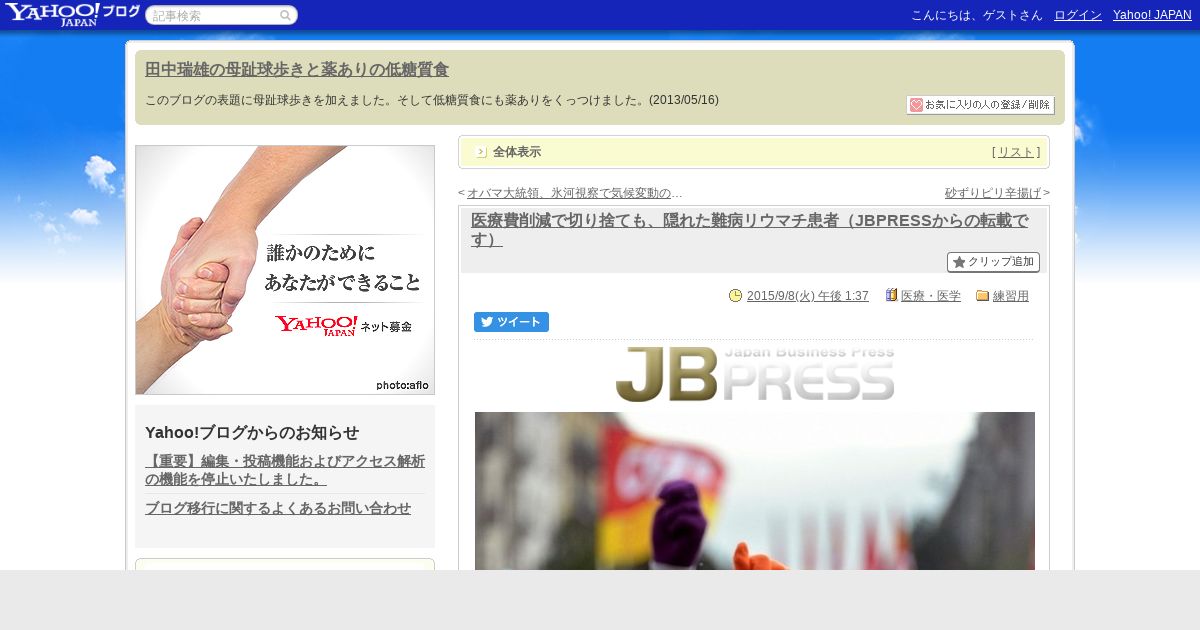Click the article photo with the flag
Image resolution: width=1200 pixels, height=630 pixels.
click(755, 491)
